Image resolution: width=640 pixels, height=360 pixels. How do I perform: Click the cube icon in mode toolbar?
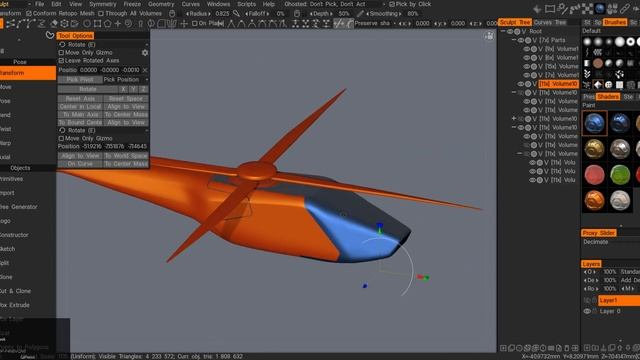pos(64,24)
